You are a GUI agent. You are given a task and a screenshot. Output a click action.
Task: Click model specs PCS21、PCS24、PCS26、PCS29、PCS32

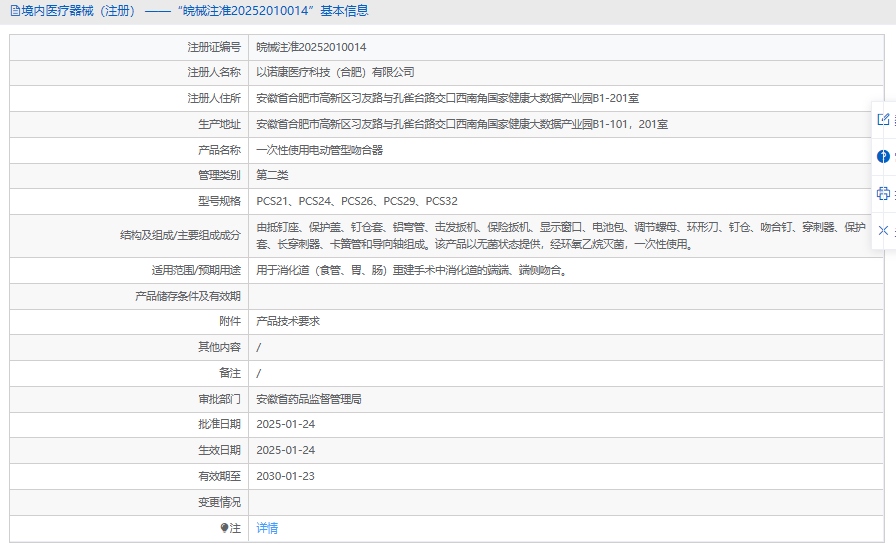[357, 201]
